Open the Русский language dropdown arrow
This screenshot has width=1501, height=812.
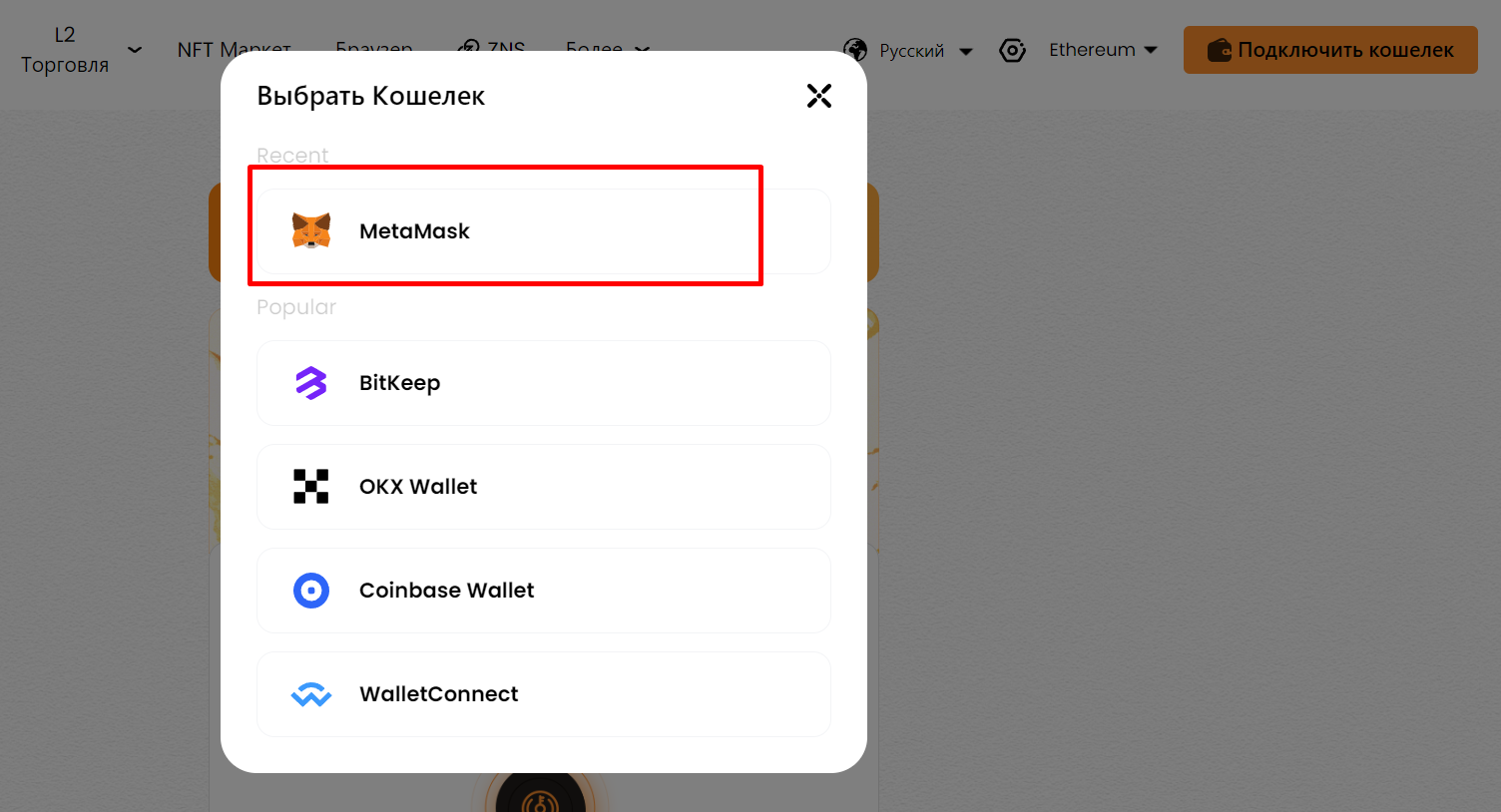(966, 51)
